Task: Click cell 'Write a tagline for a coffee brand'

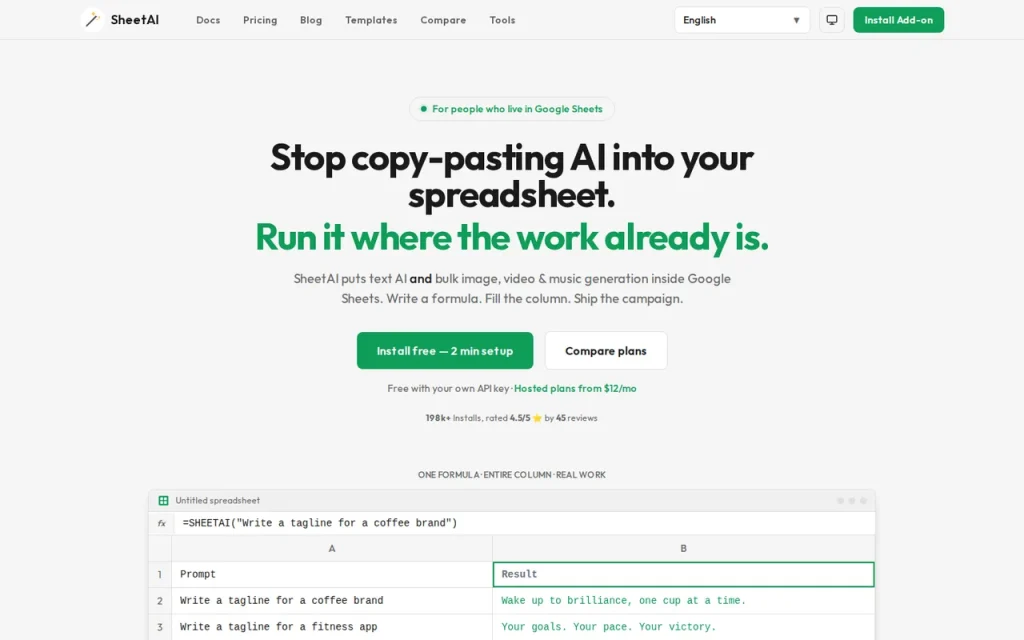Action: pyautogui.click(x=332, y=601)
